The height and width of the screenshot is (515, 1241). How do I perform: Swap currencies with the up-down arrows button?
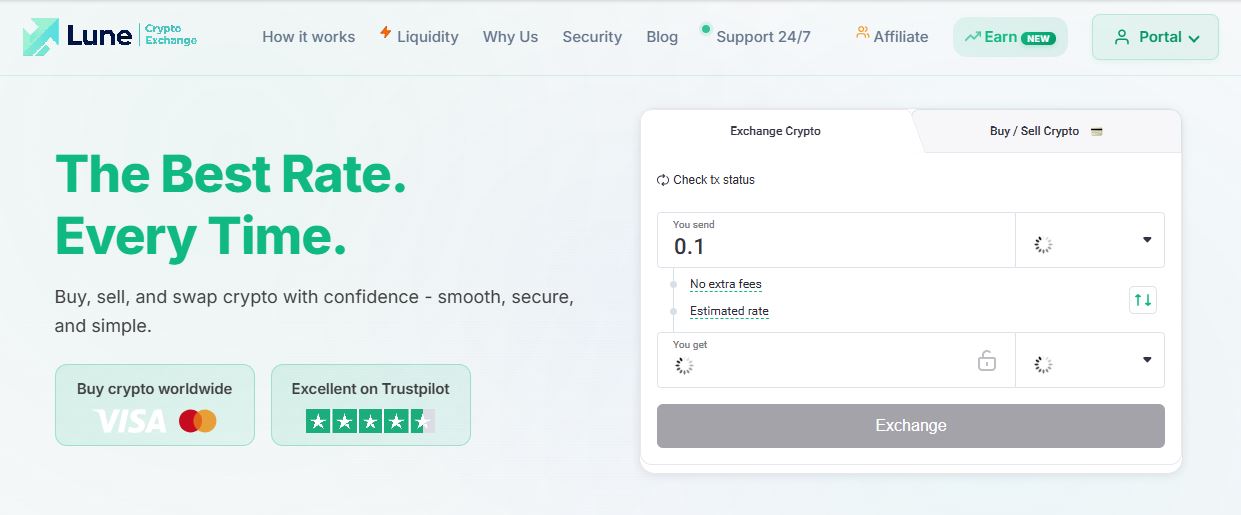point(1142,299)
